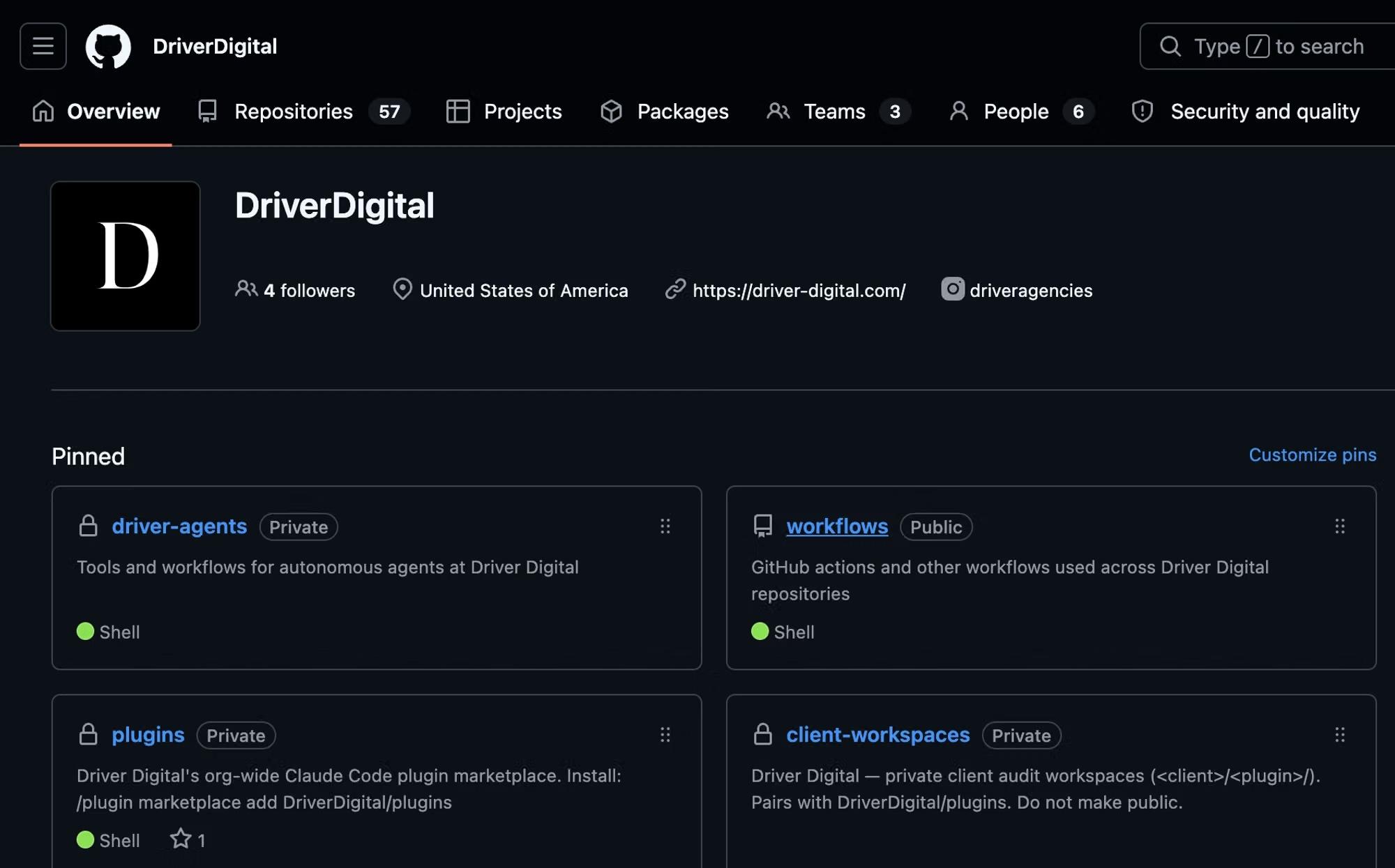Click the Shell language dot on workflows
The image size is (1395, 868).
(760, 631)
